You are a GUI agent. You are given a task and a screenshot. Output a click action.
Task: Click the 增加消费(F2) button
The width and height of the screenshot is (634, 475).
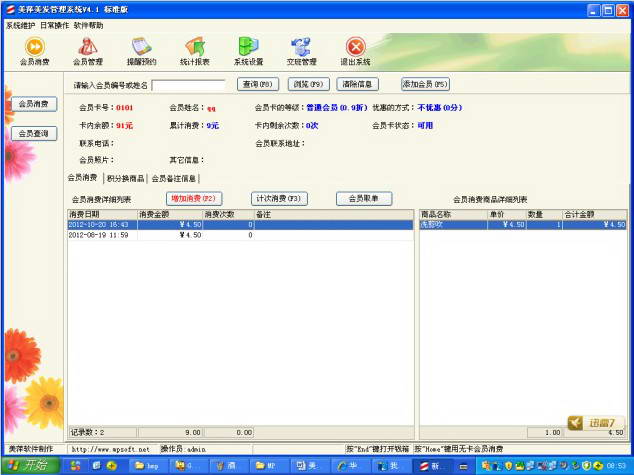[x=194, y=198]
